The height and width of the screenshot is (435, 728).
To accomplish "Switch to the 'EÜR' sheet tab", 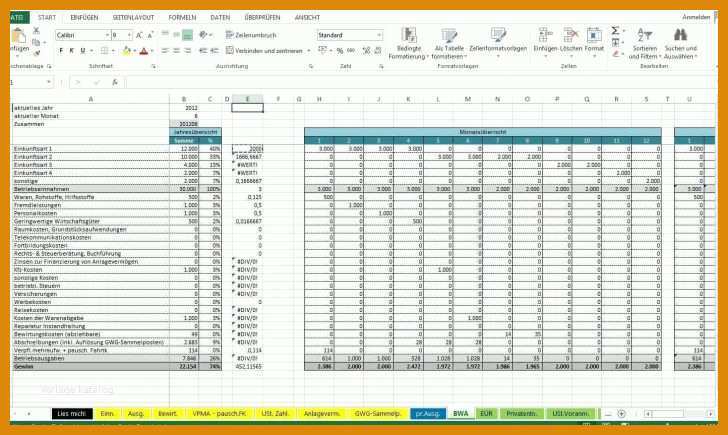I will pos(486,414).
